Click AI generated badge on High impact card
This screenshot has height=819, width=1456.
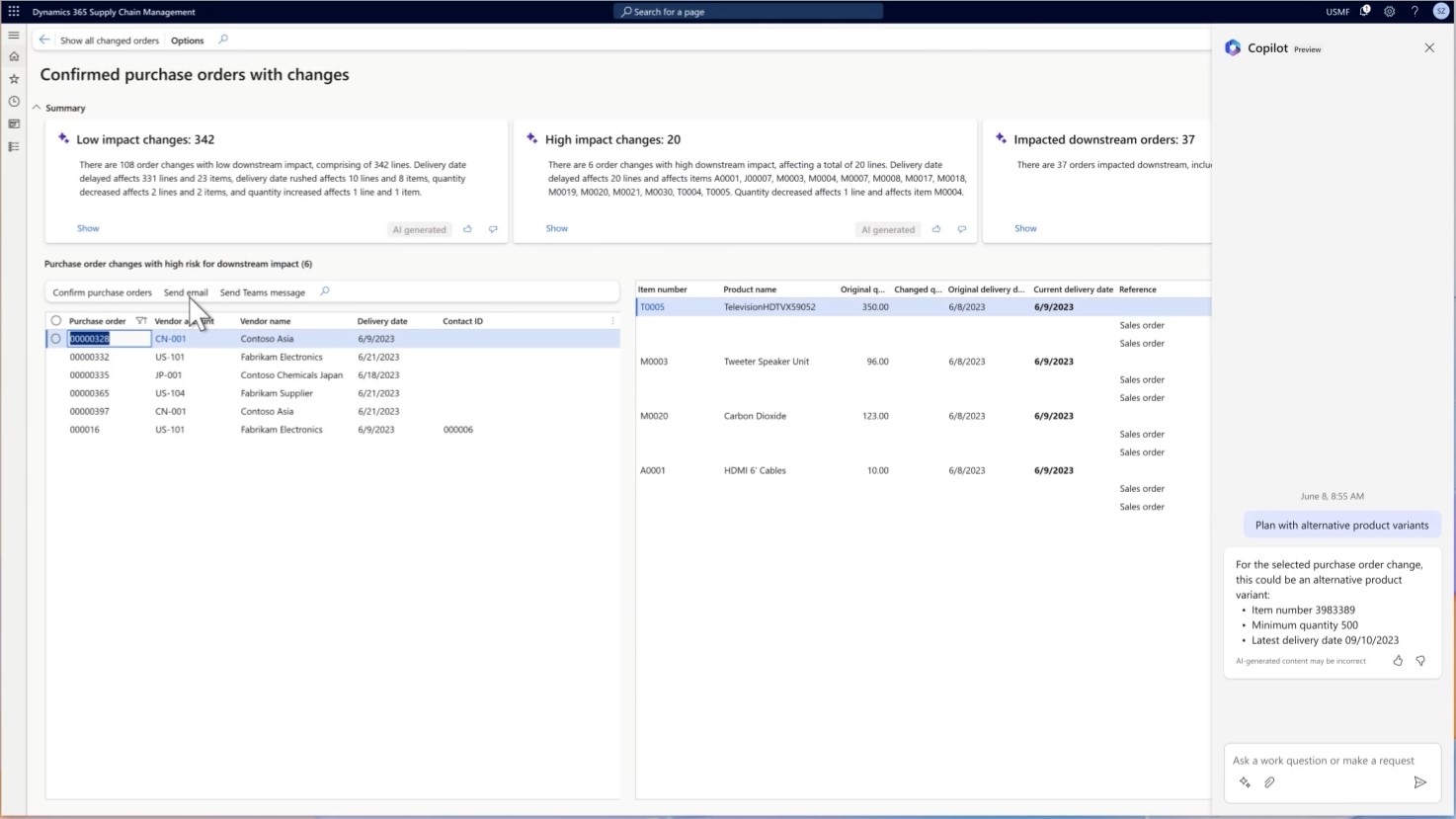coord(888,229)
